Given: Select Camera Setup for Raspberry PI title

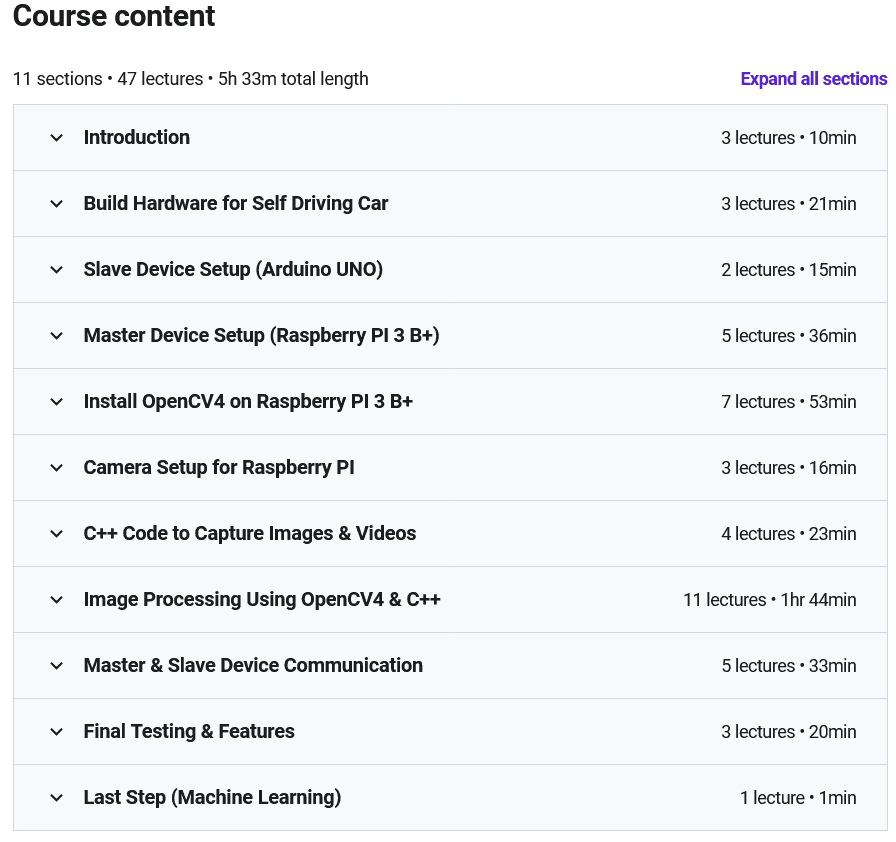Looking at the screenshot, I should pos(219,467).
